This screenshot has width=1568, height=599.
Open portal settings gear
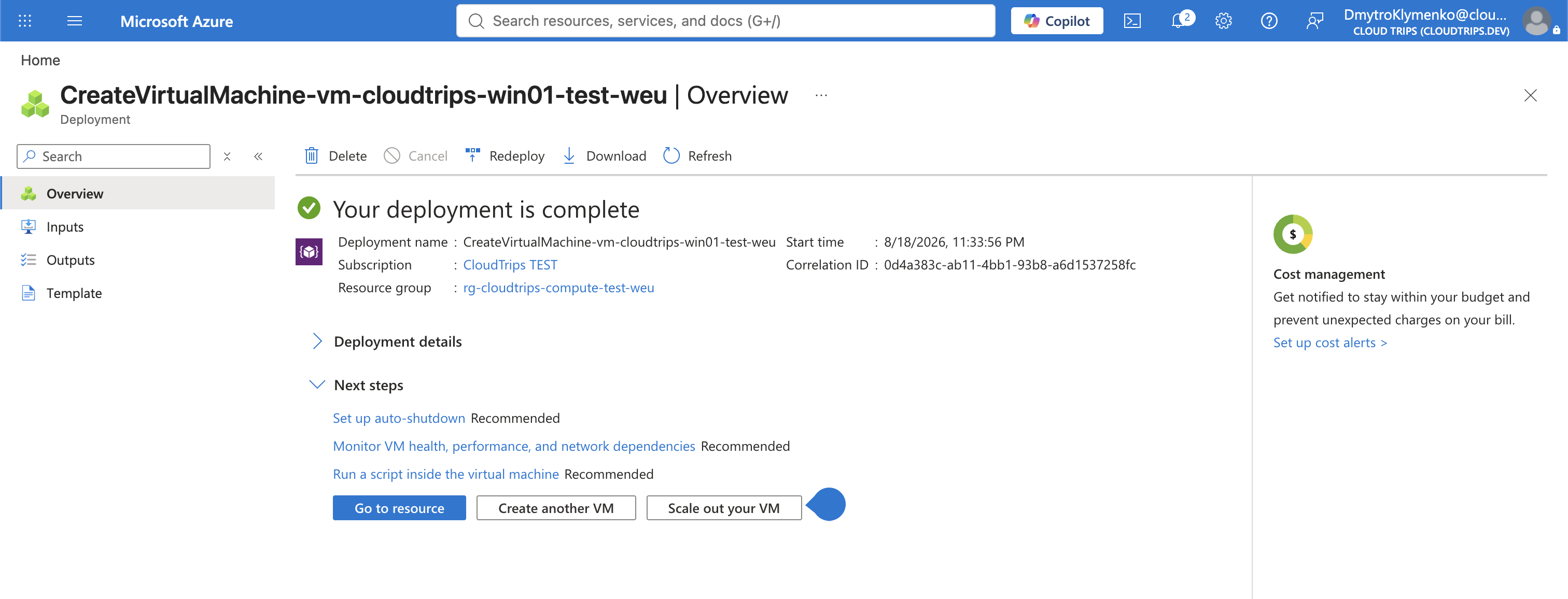pos(1224,21)
